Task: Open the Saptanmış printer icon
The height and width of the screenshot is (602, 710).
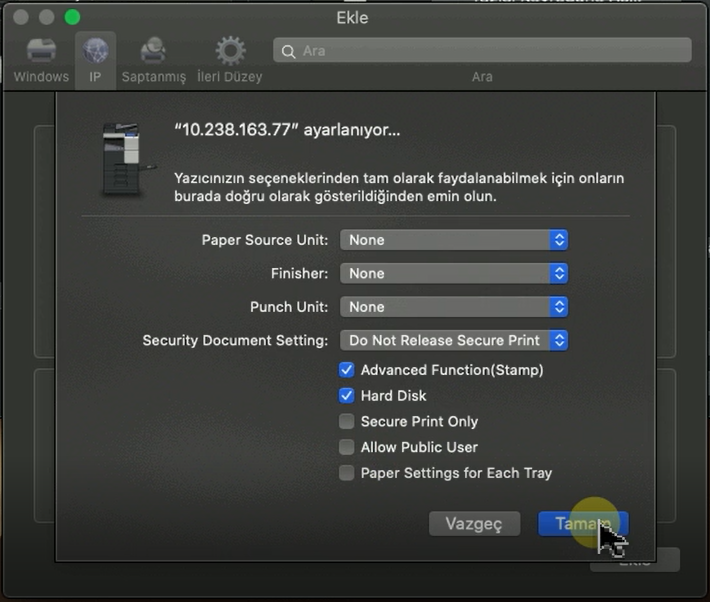Action: point(153,50)
